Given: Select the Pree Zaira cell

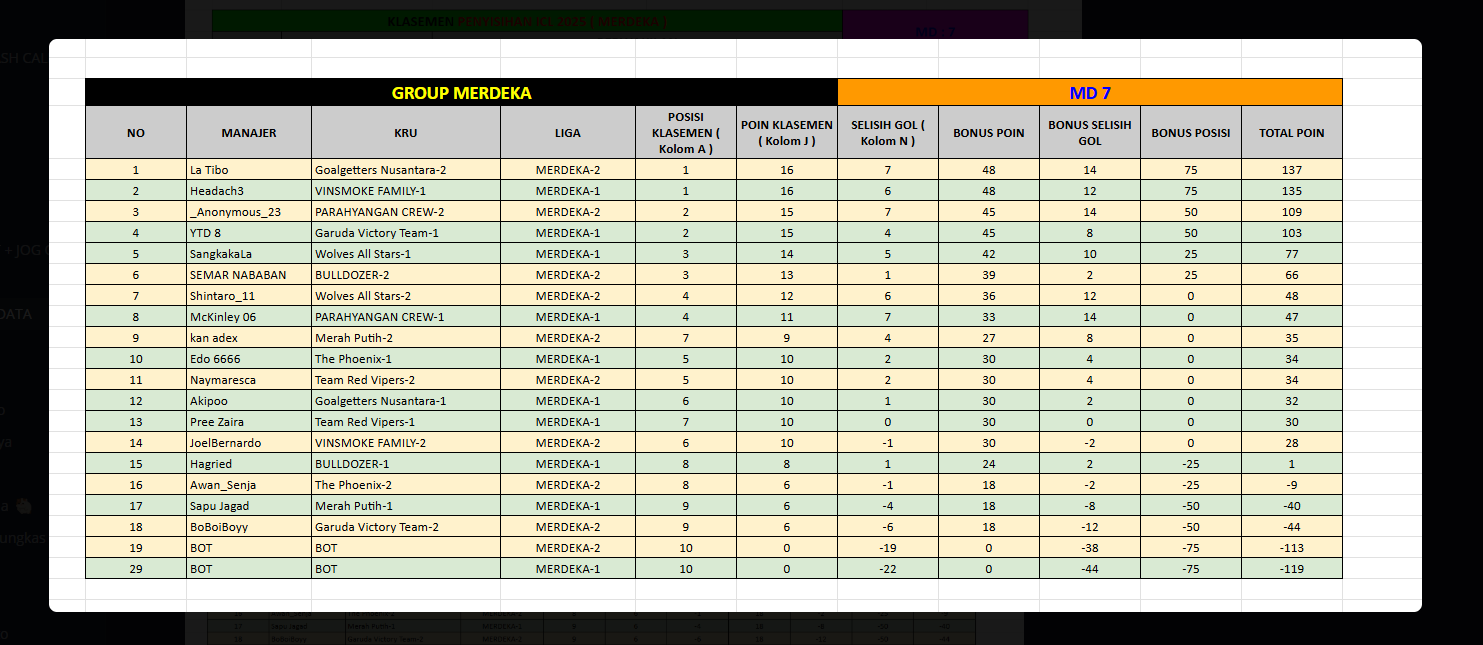Looking at the screenshot, I should pyautogui.click(x=249, y=422).
